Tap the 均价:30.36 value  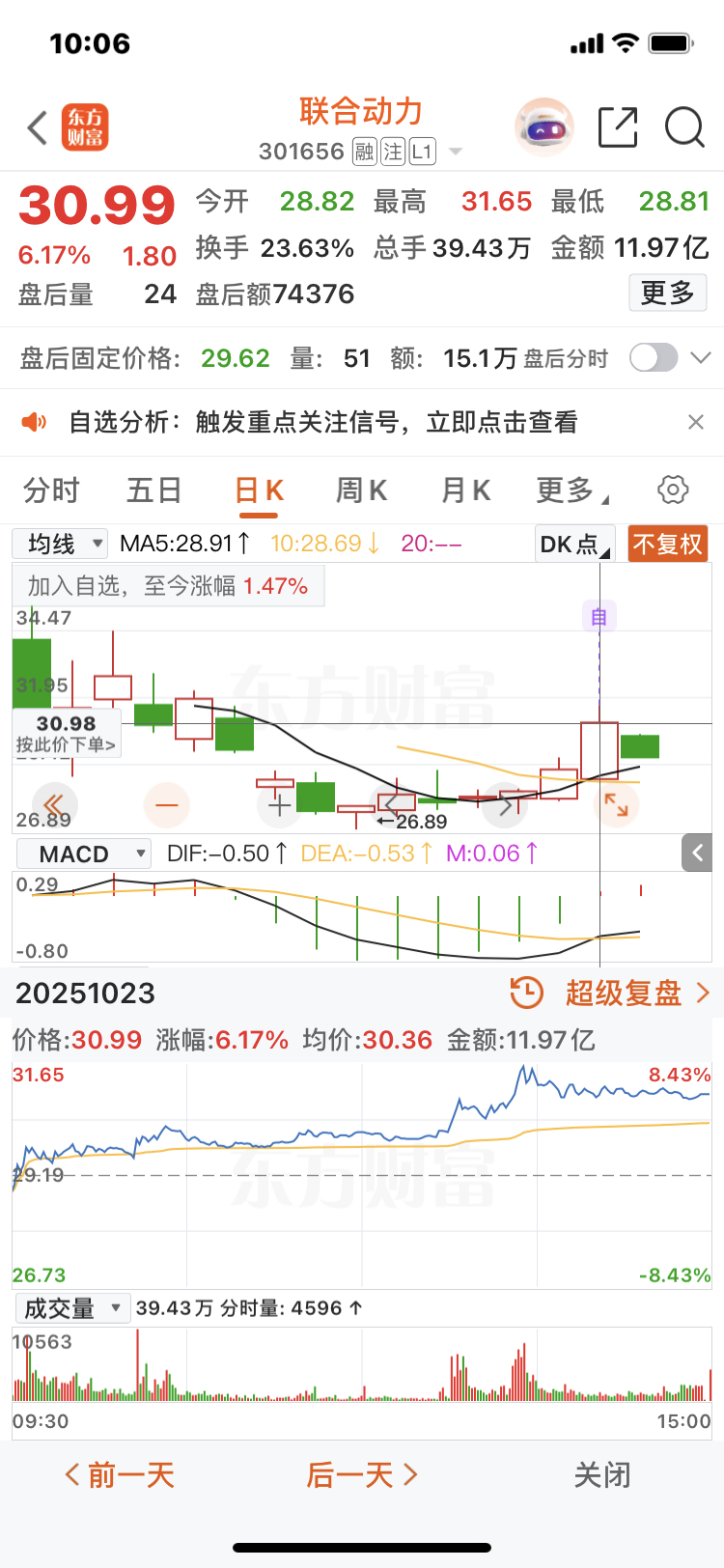coord(367,1040)
